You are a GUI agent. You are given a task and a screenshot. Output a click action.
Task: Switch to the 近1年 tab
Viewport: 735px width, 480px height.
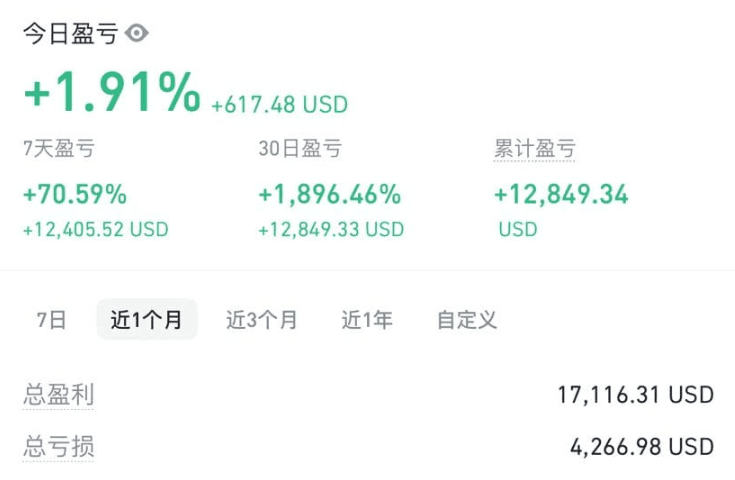(367, 320)
